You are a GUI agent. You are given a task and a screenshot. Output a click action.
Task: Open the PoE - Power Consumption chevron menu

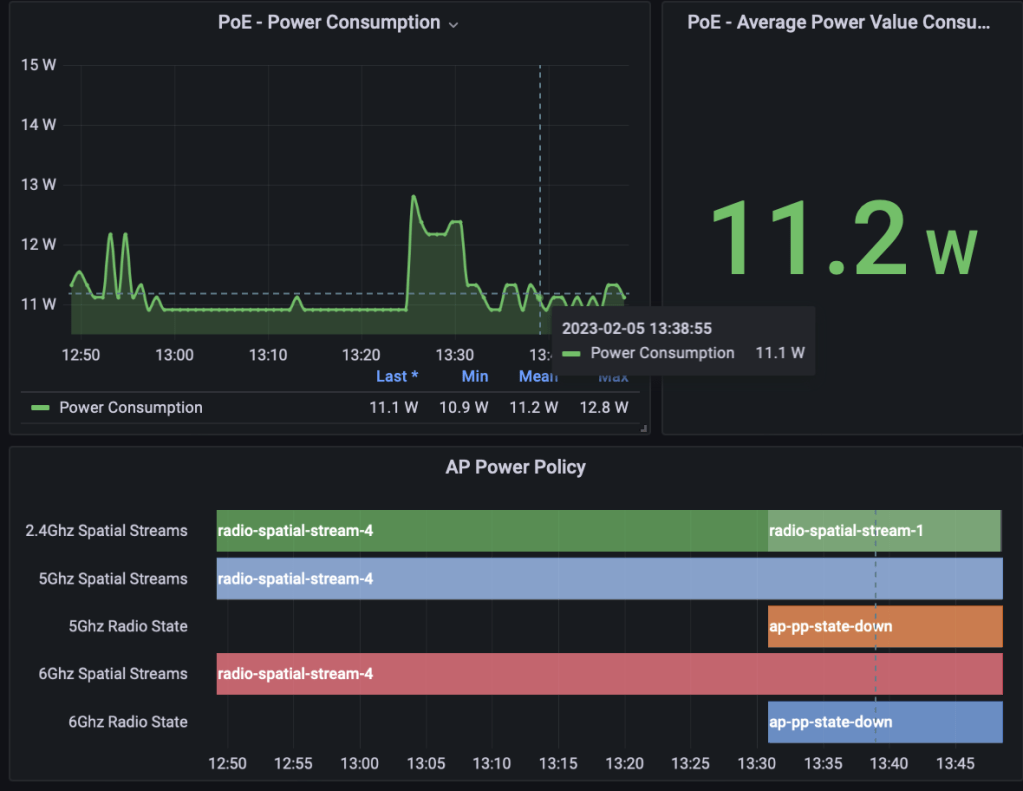(453, 24)
